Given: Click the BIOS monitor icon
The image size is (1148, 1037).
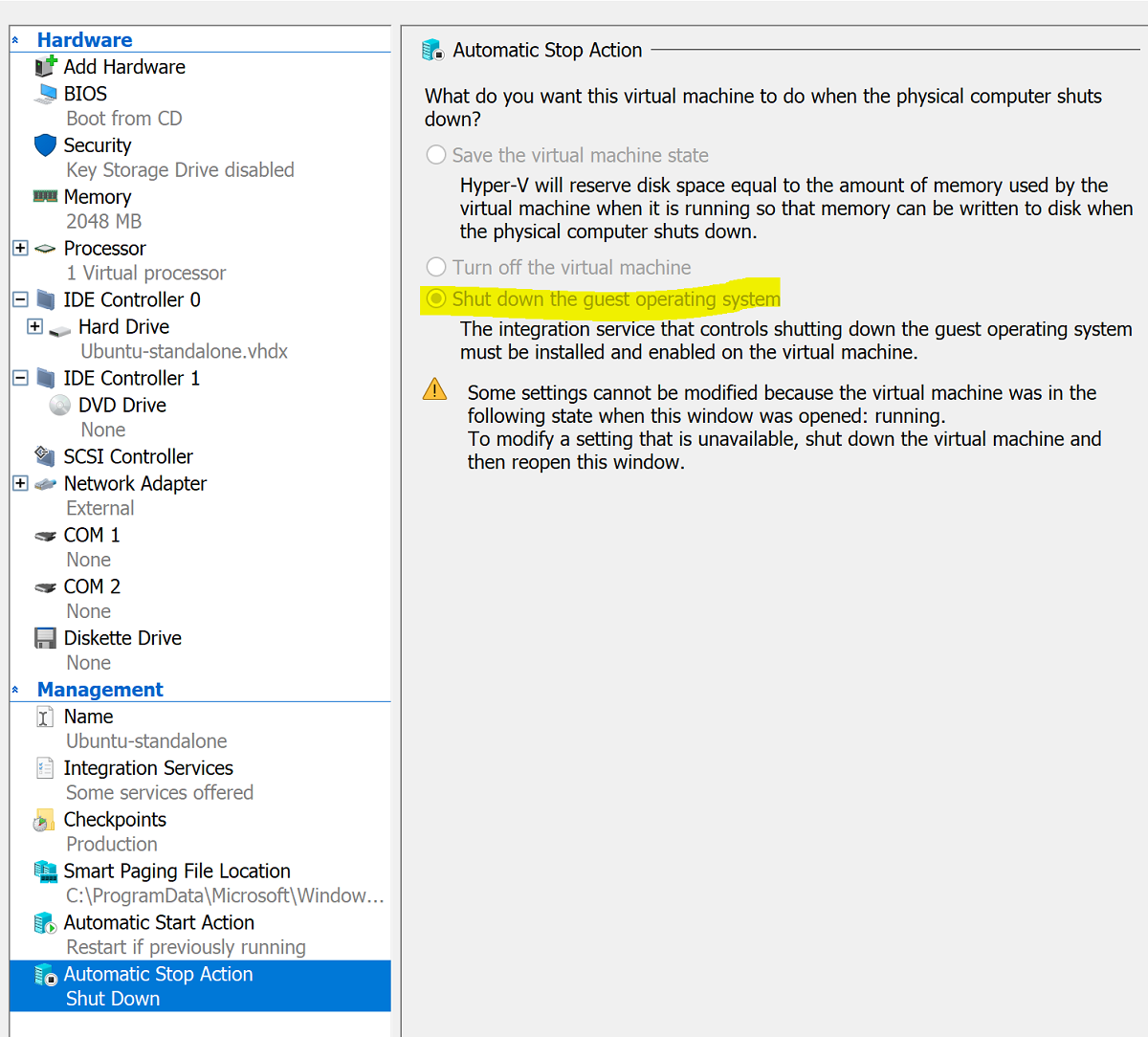Looking at the screenshot, I should 45,94.
